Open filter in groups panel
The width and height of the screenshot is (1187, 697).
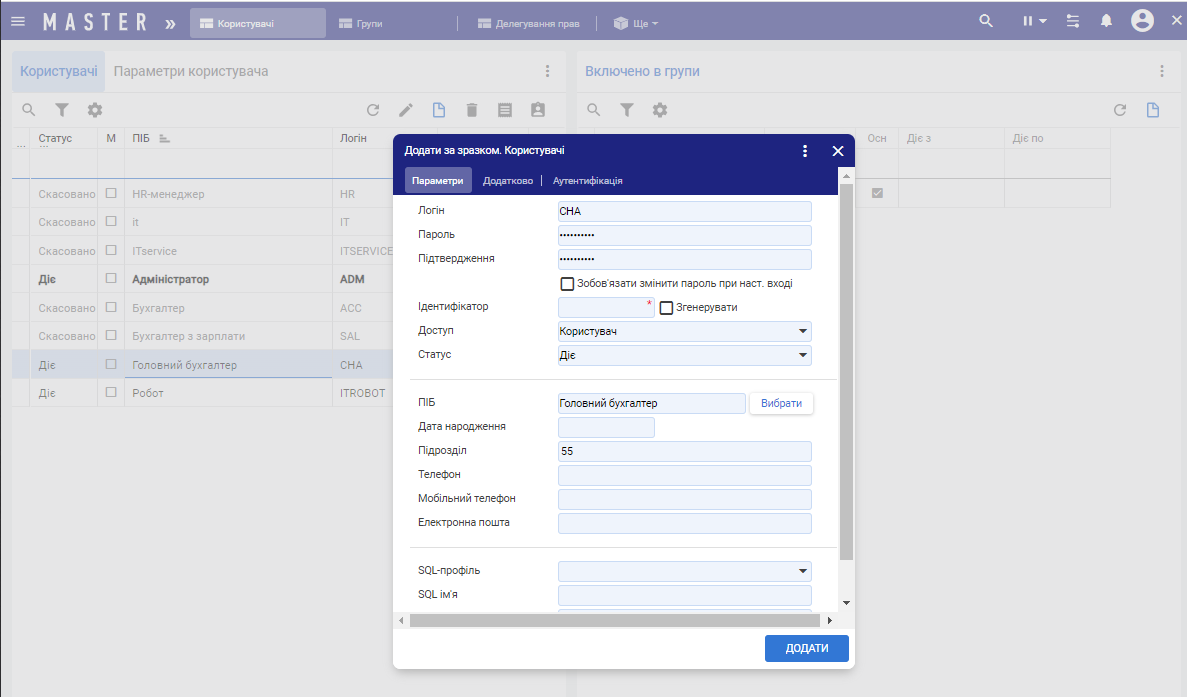click(x=627, y=110)
